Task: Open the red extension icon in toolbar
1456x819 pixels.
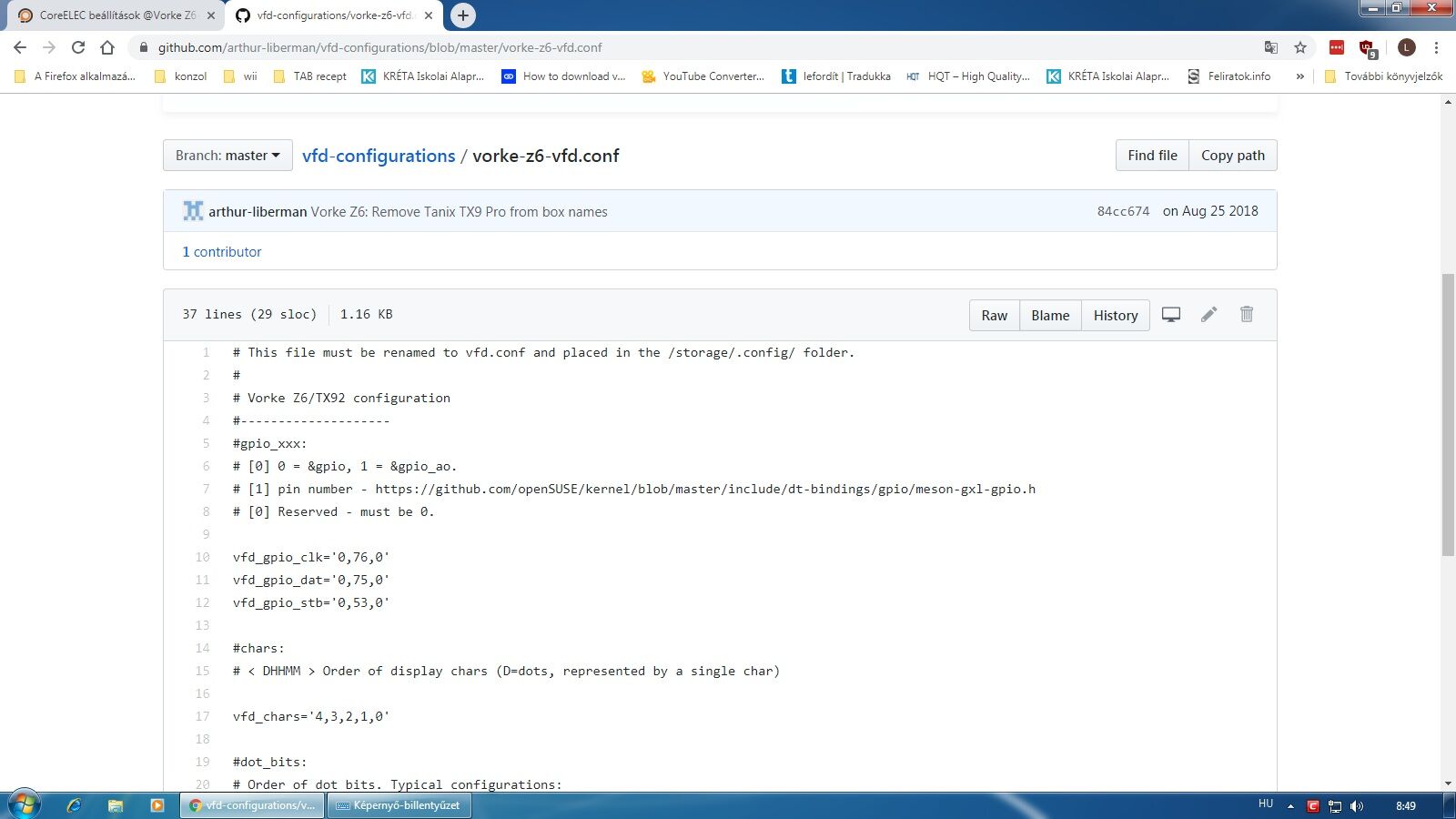Action: [x=1337, y=47]
